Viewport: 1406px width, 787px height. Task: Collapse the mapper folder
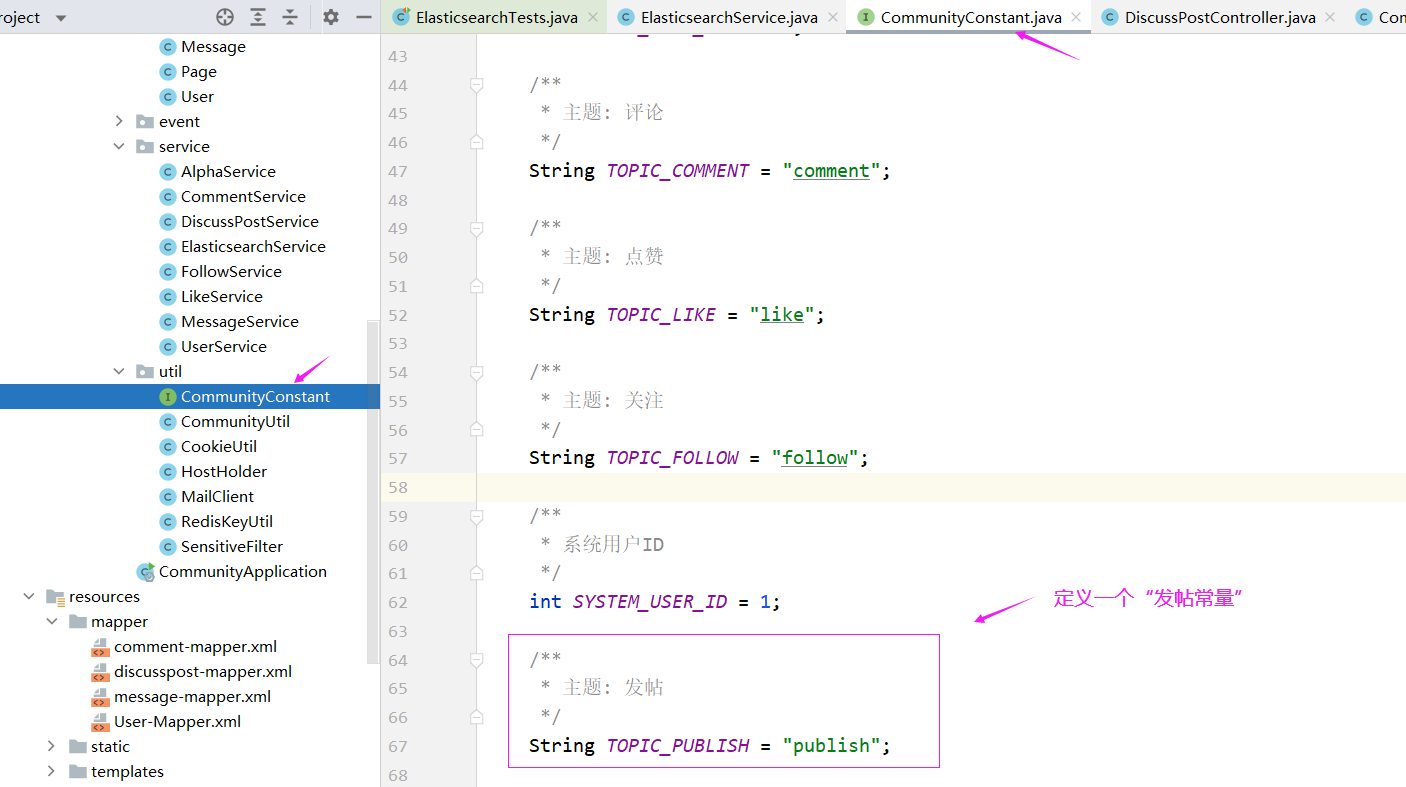(51, 621)
